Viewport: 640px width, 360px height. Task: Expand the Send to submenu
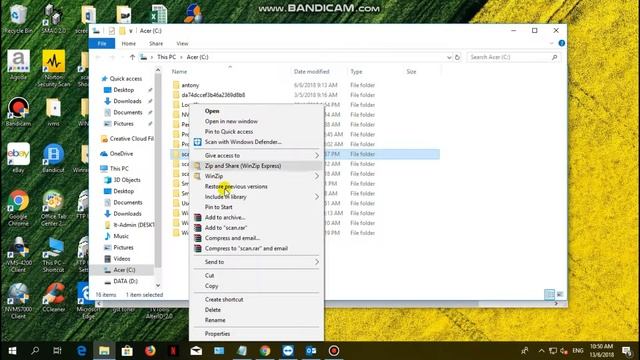(x=317, y=262)
